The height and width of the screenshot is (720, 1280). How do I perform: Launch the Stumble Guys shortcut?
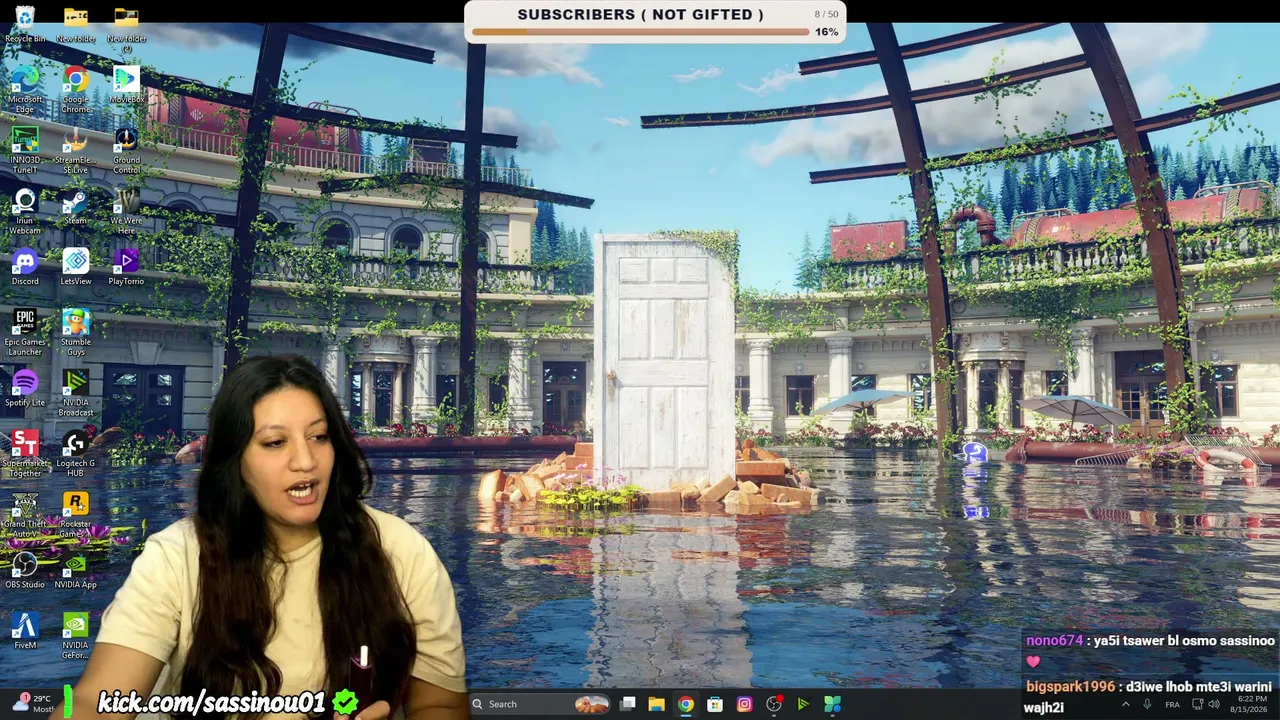(76, 333)
